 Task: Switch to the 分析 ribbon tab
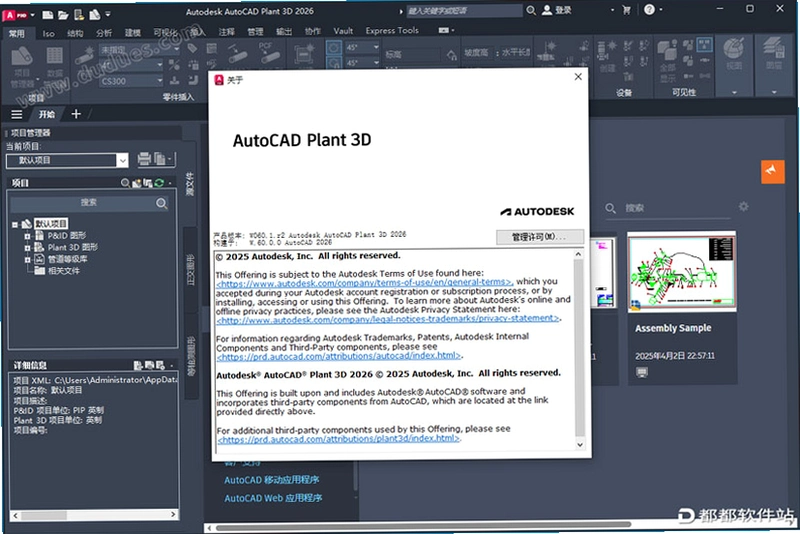point(104,33)
